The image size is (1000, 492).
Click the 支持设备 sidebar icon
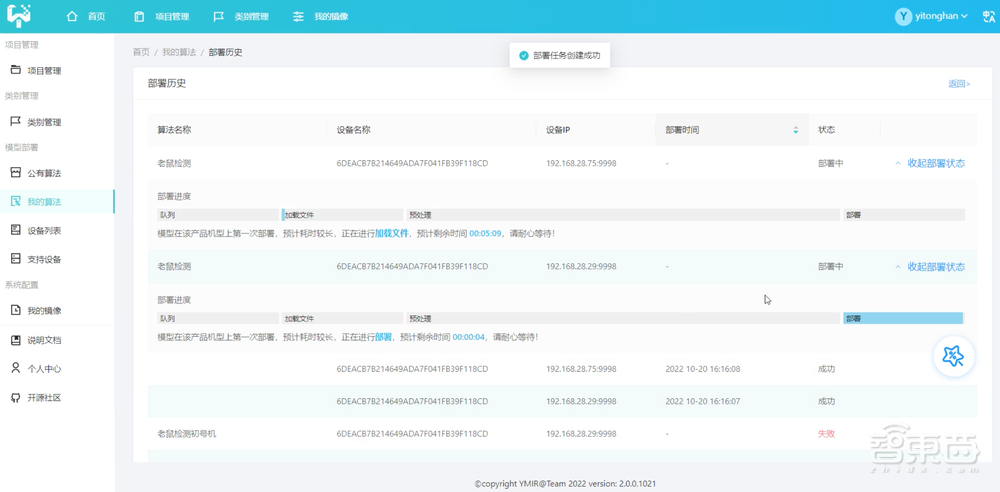pyautogui.click(x=16, y=258)
